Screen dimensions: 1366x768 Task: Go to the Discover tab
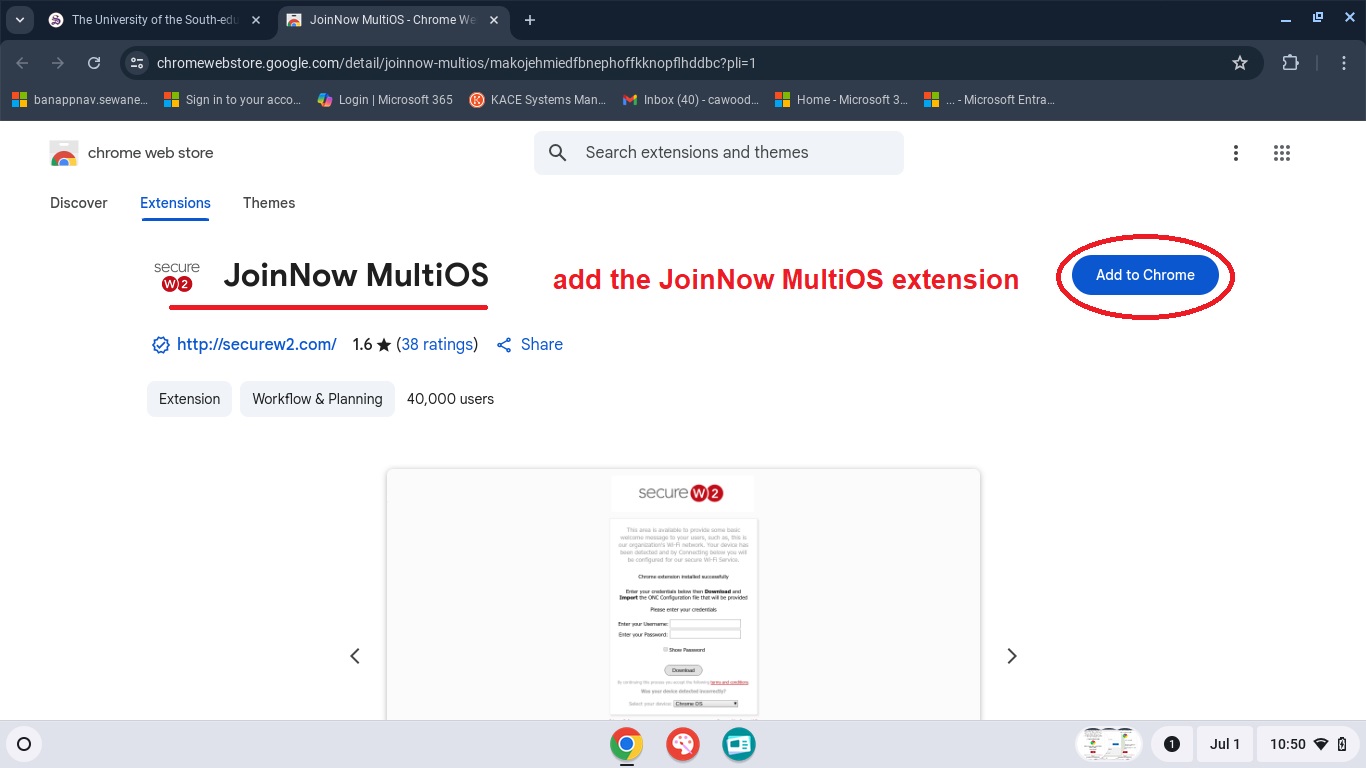pyautogui.click(x=79, y=203)
